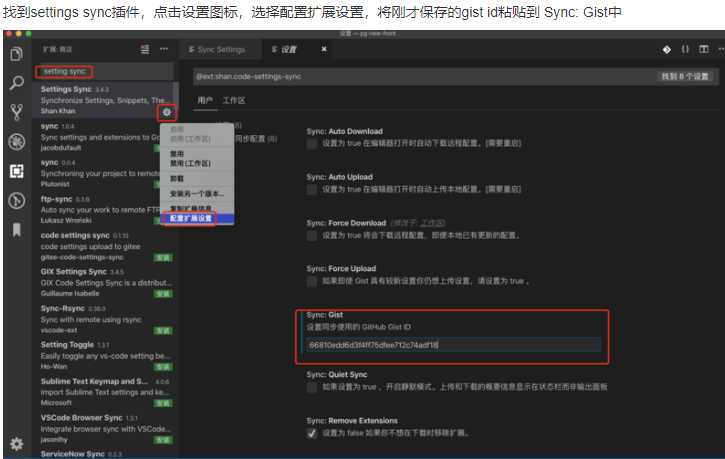Select the Settings Sync extension by Shan Khan
The width and height of the screenshot is (725, 459).
[x=104, y=100]
